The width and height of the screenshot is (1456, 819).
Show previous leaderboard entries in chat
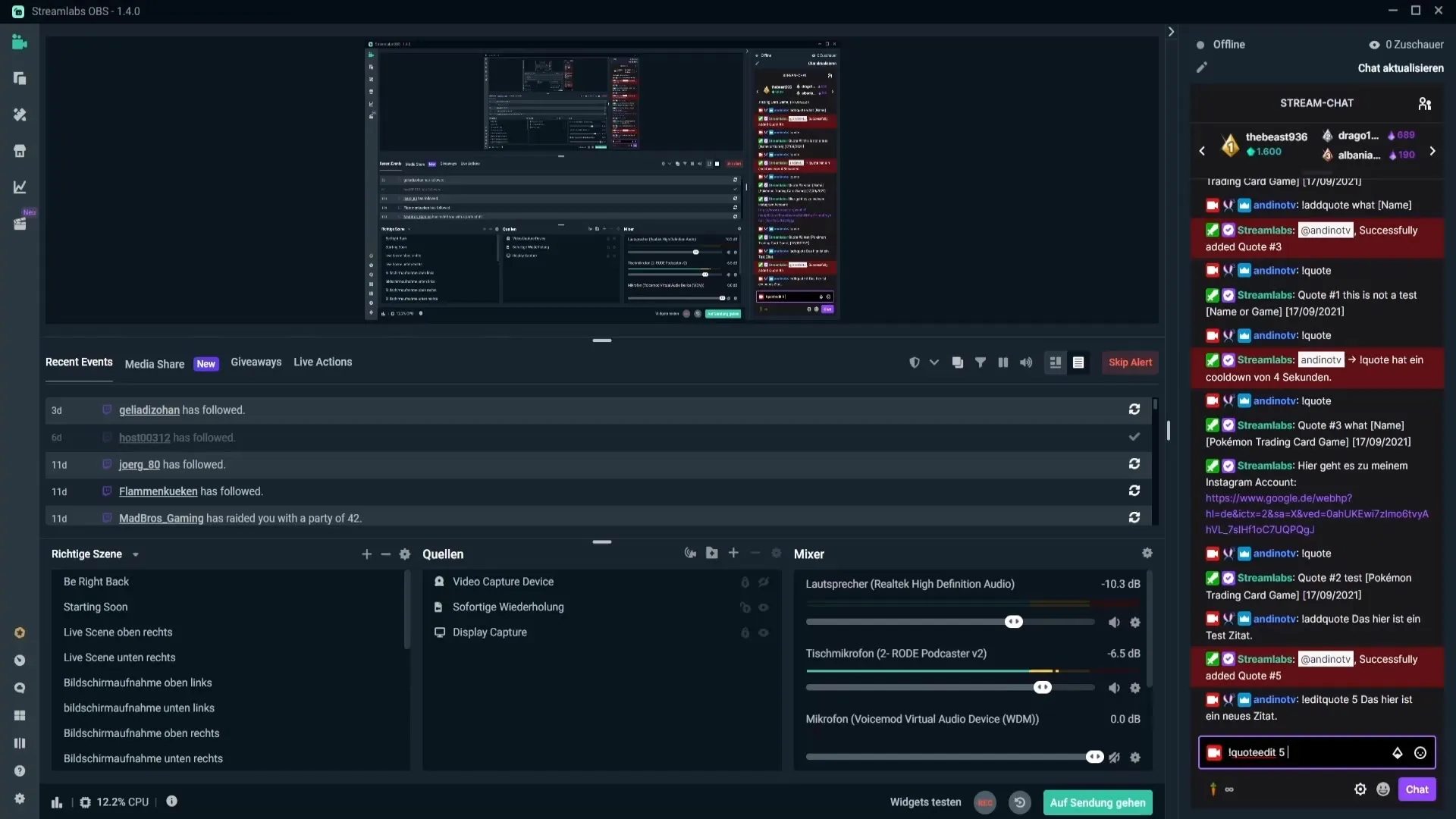(1202, 151)
